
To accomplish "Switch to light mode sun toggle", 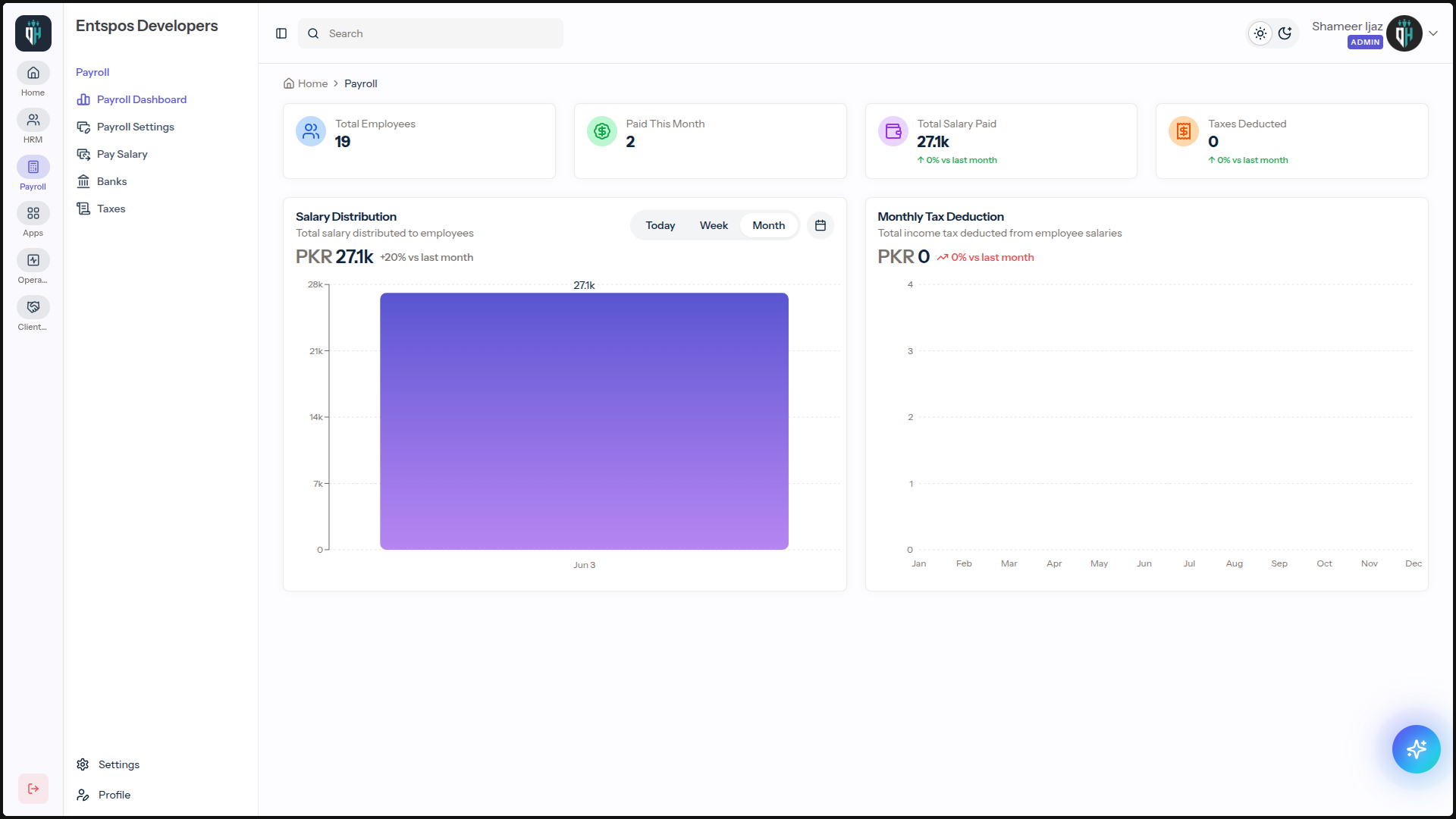I will pyautogui.click(x=1260, y=33).
